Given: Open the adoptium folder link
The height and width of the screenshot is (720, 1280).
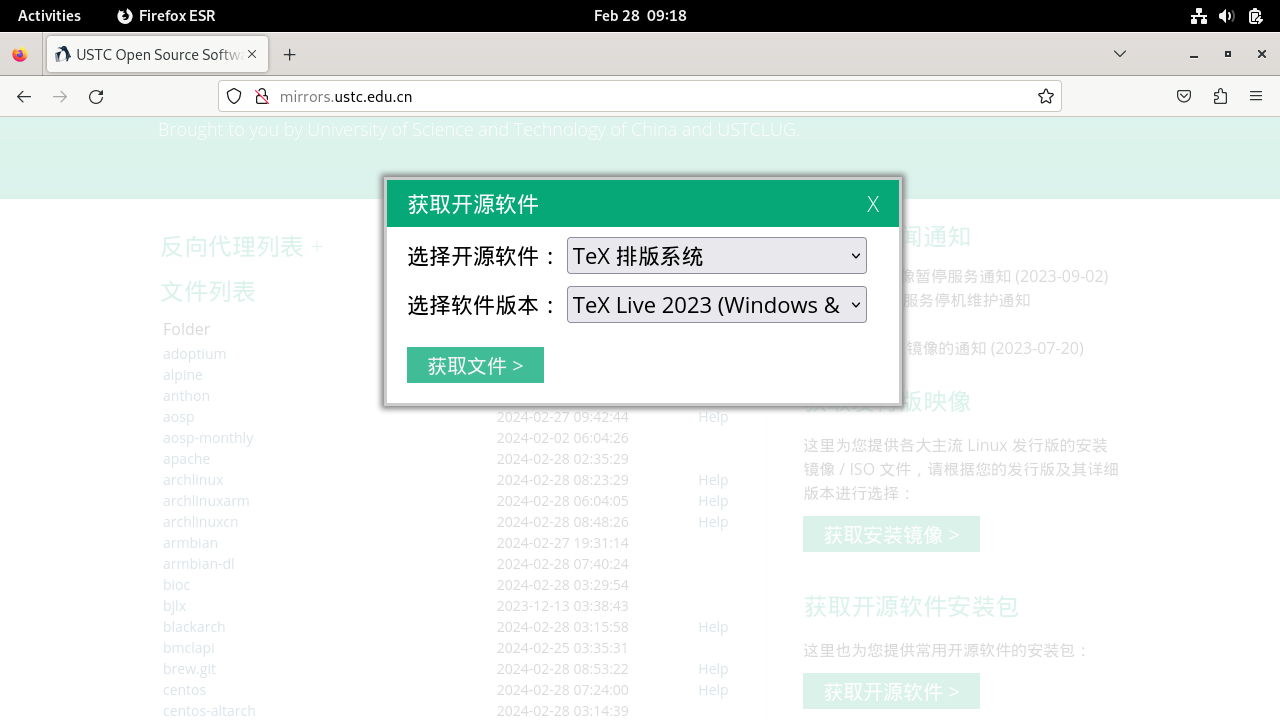Looking at the screenshot, I should coord(195,354).
